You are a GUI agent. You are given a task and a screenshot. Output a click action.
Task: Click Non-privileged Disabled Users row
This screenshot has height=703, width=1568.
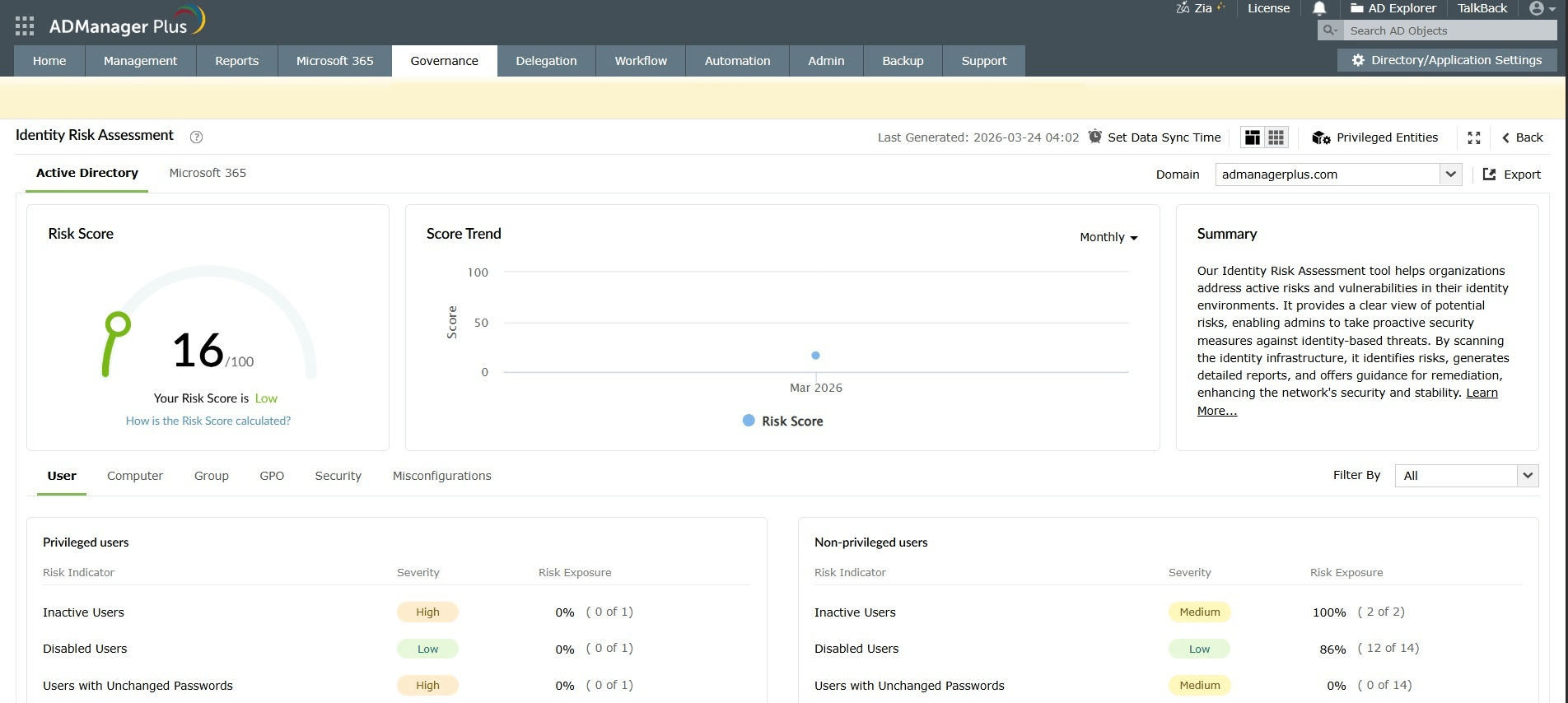1168,649
